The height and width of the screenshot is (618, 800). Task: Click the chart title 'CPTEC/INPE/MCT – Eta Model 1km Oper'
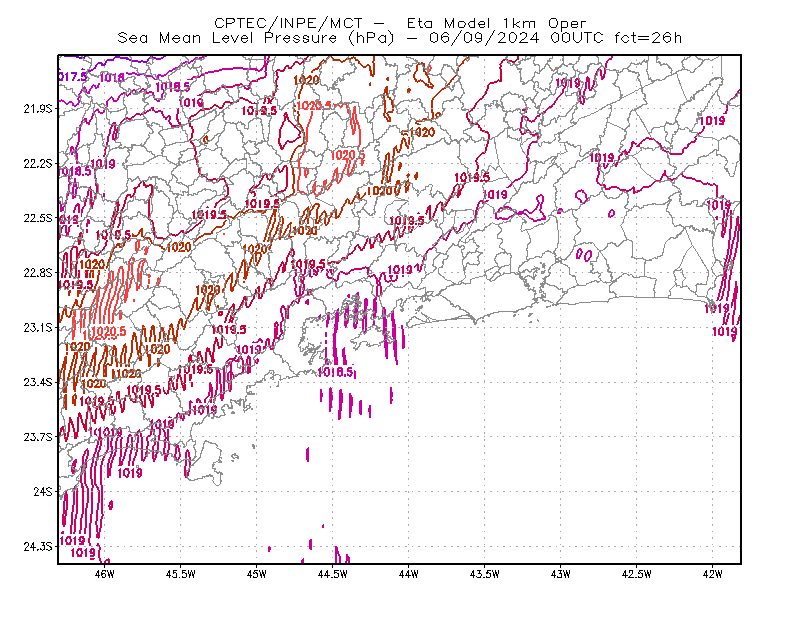pyautogui.click(x=400, y=23)
